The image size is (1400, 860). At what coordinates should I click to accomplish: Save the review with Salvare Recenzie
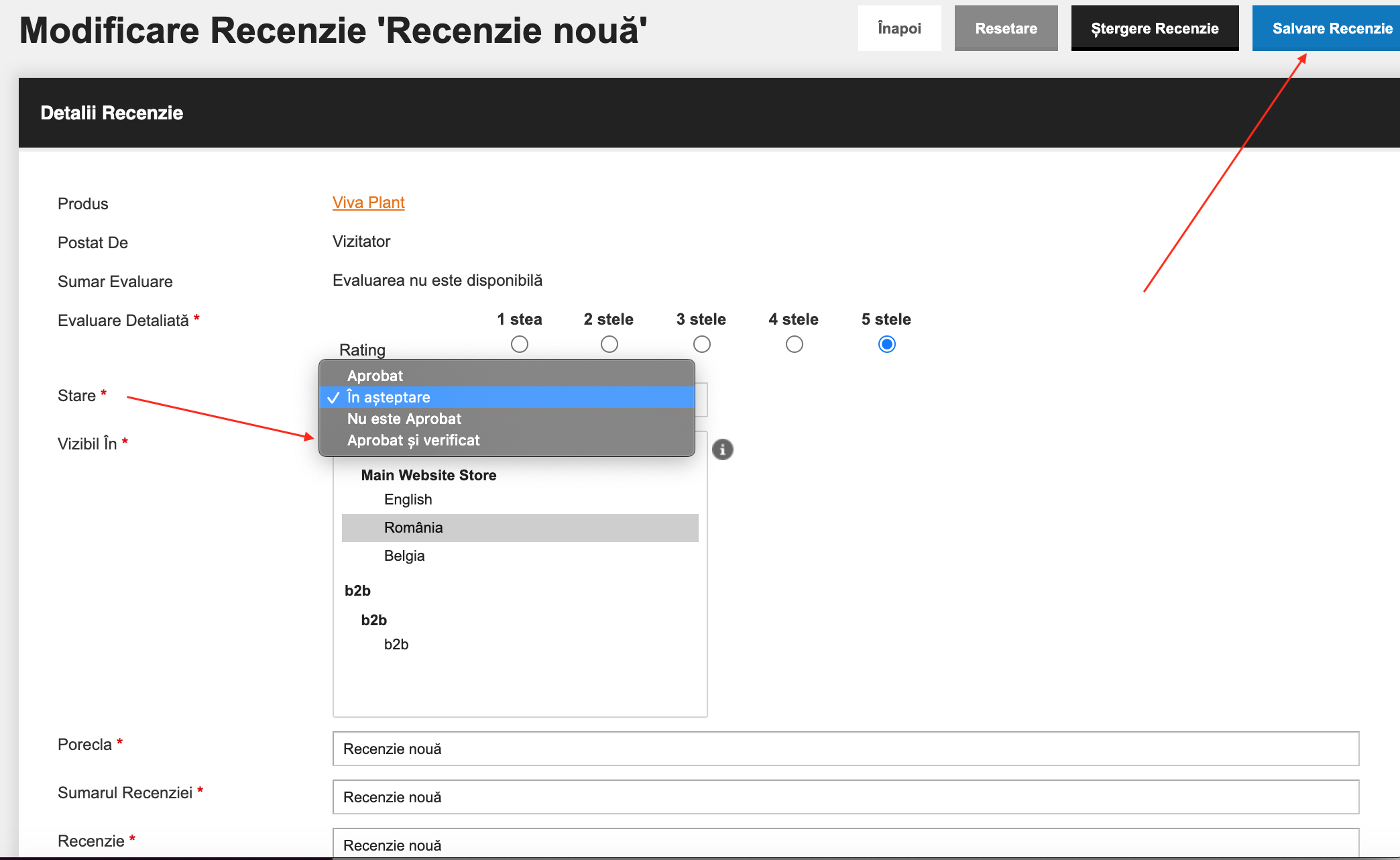1326,28
